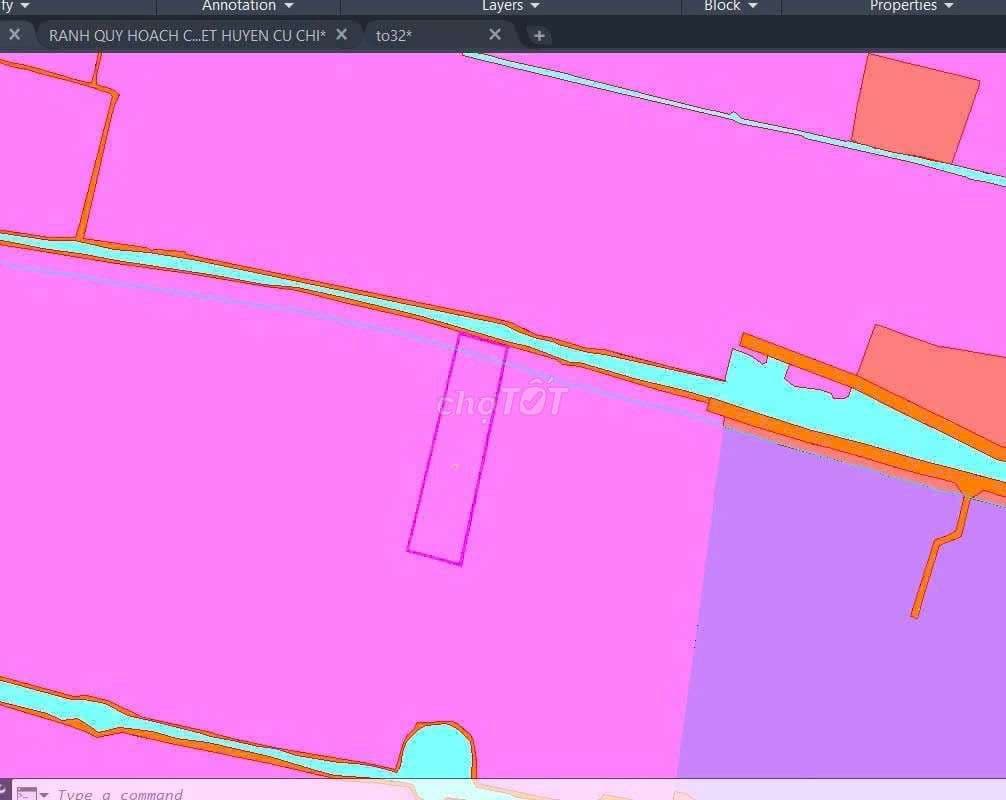Expand the Layers panel dropdown
Image resolution: width=1006 pixels, height=800 pixels.
point(511,6)
